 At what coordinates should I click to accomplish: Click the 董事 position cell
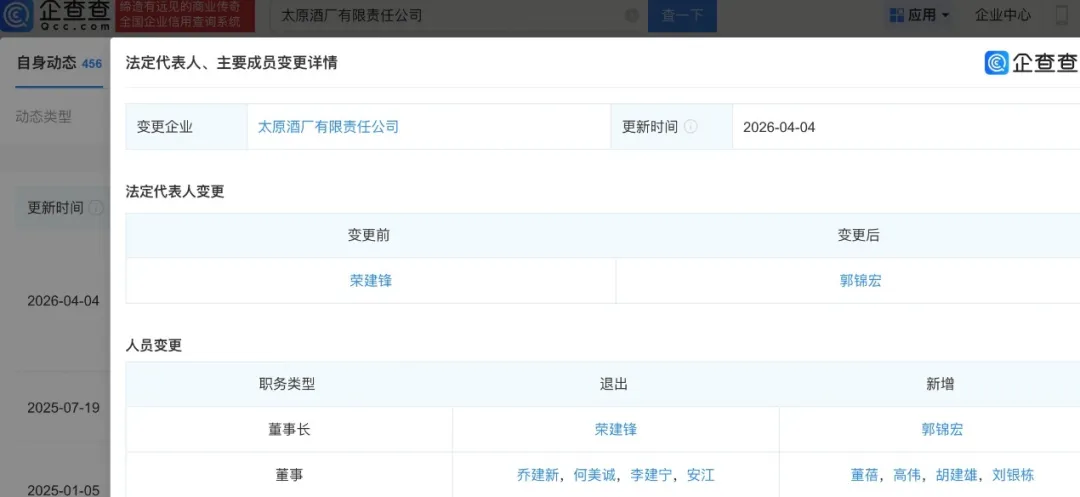point(289,475)
